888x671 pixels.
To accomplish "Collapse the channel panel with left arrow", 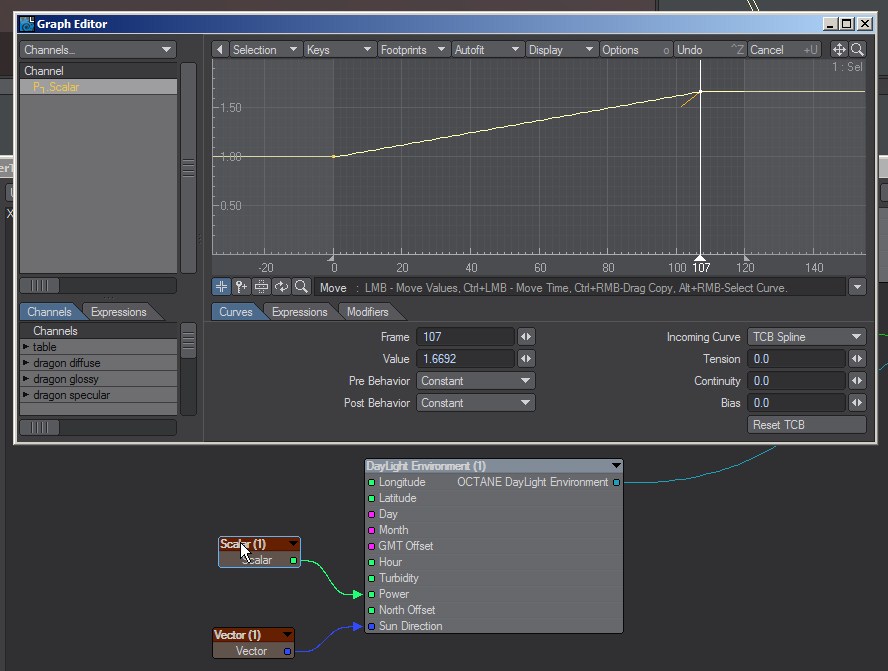I will pyautogui.click(x=220, y=50).
